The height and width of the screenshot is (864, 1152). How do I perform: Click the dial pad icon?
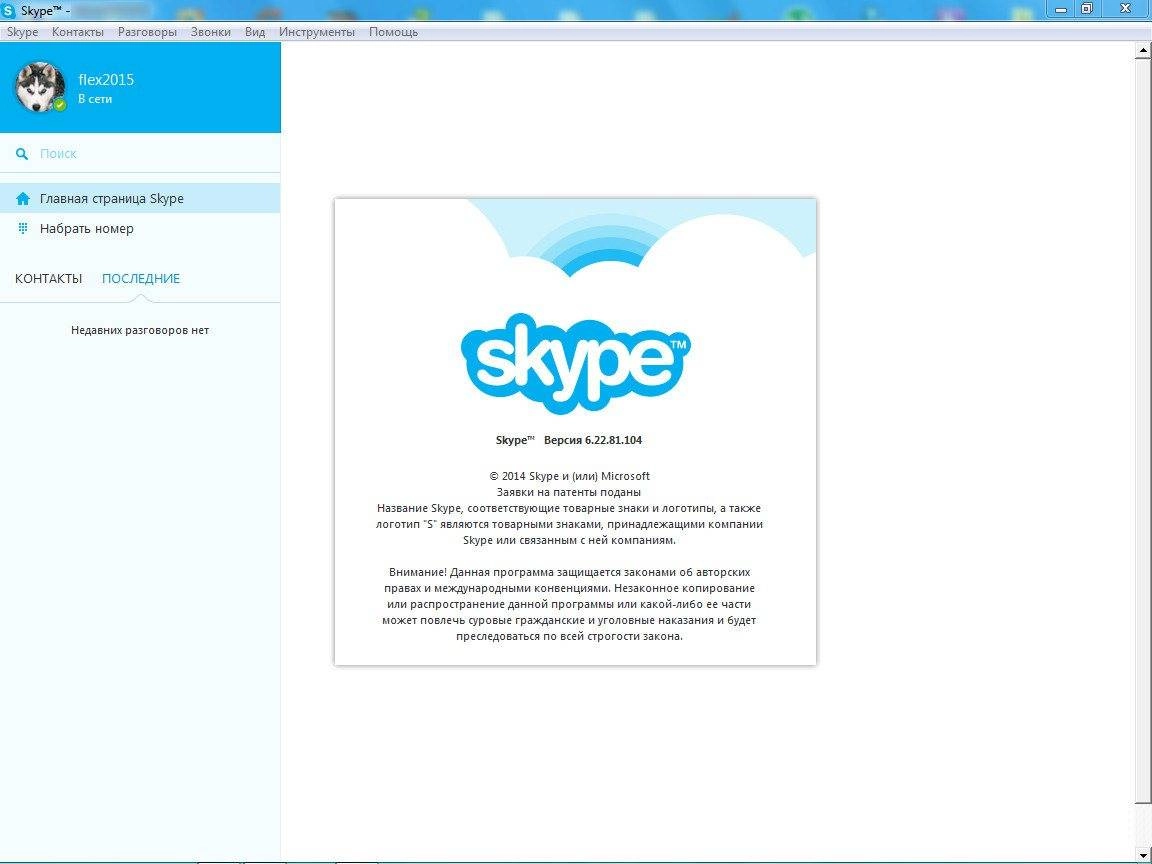click(23, 228)
